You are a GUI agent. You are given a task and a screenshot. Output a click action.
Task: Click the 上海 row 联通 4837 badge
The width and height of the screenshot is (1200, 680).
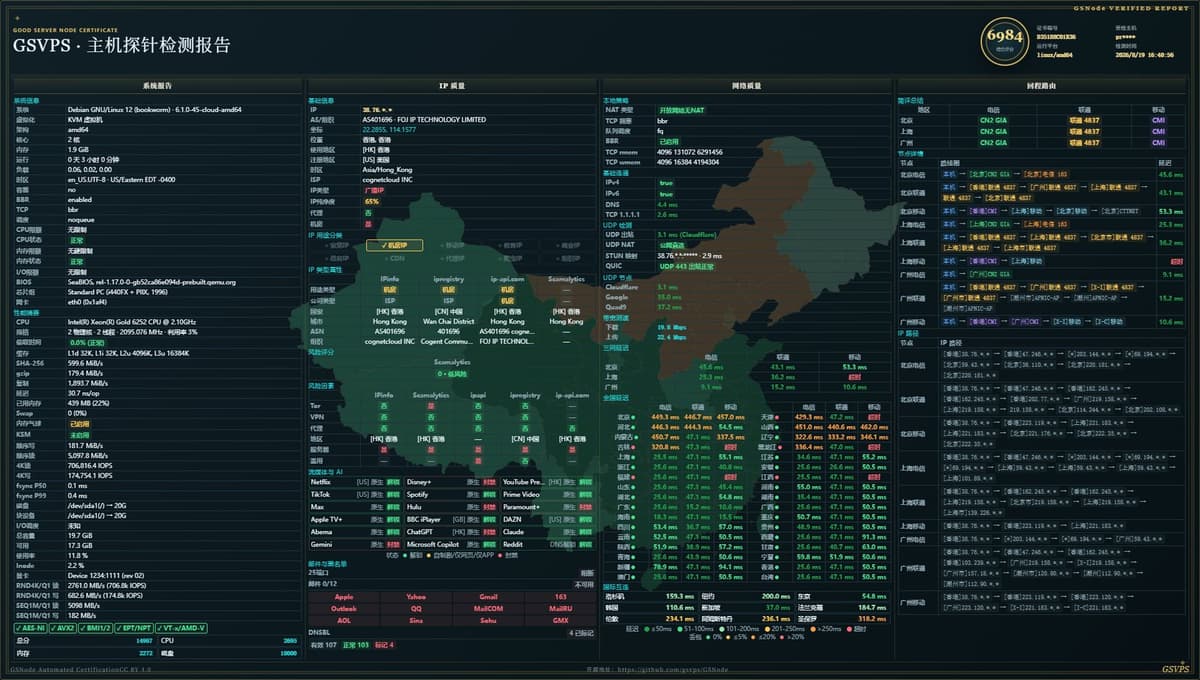click(x=1083, y=131)
